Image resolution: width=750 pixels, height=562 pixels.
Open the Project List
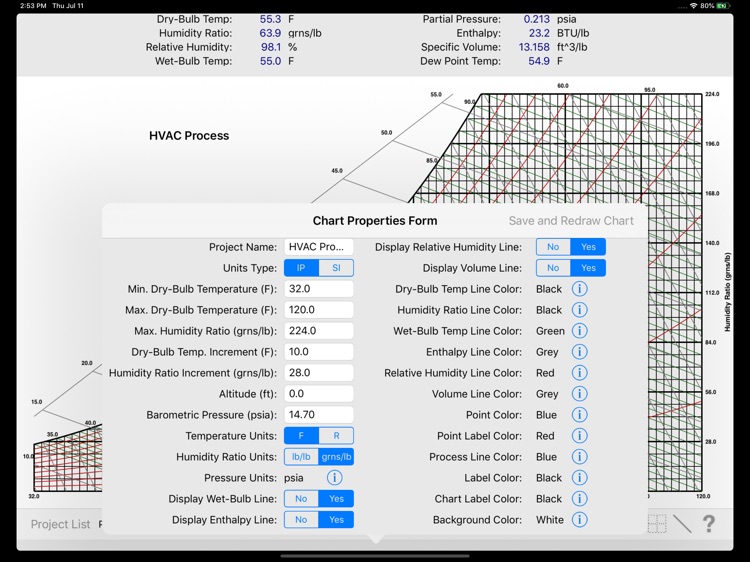60,524
